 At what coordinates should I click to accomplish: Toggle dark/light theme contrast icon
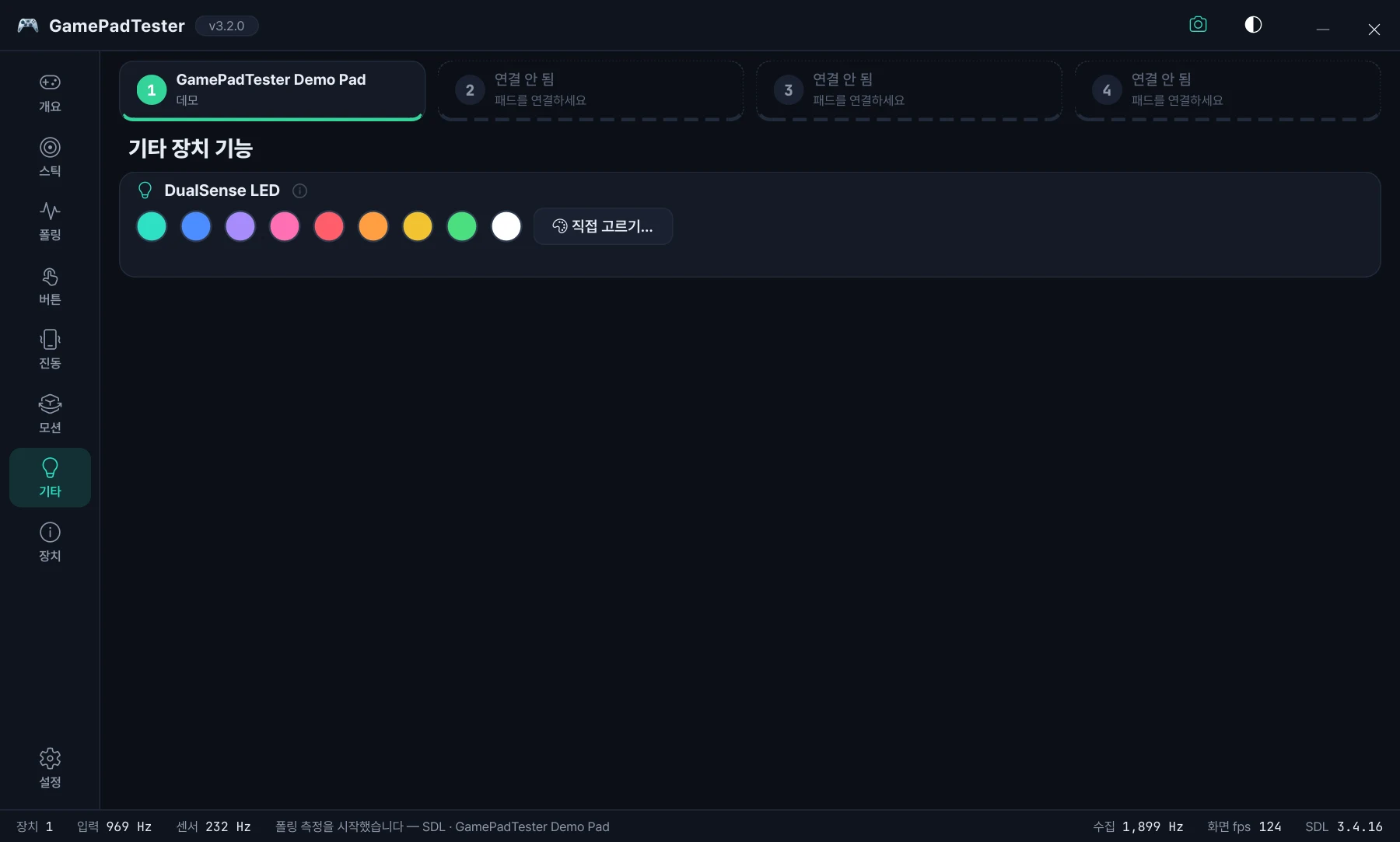coord(1253,25)
